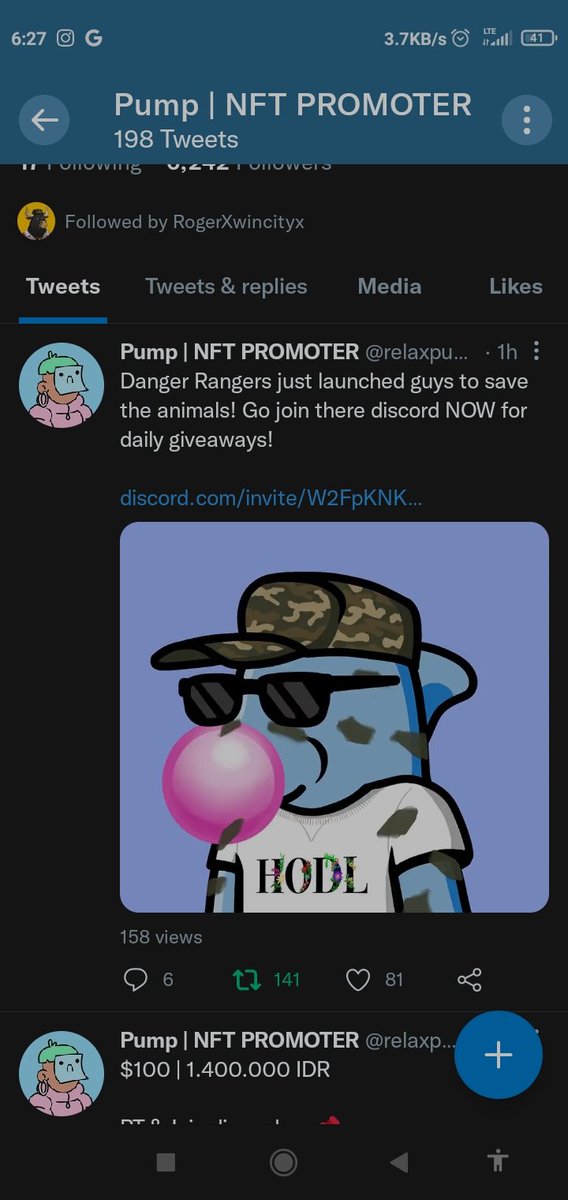The height and width of the screenshot is (1200, 568).
Task: Tap the Android recent apps square button
Action: coord(167,1162)
